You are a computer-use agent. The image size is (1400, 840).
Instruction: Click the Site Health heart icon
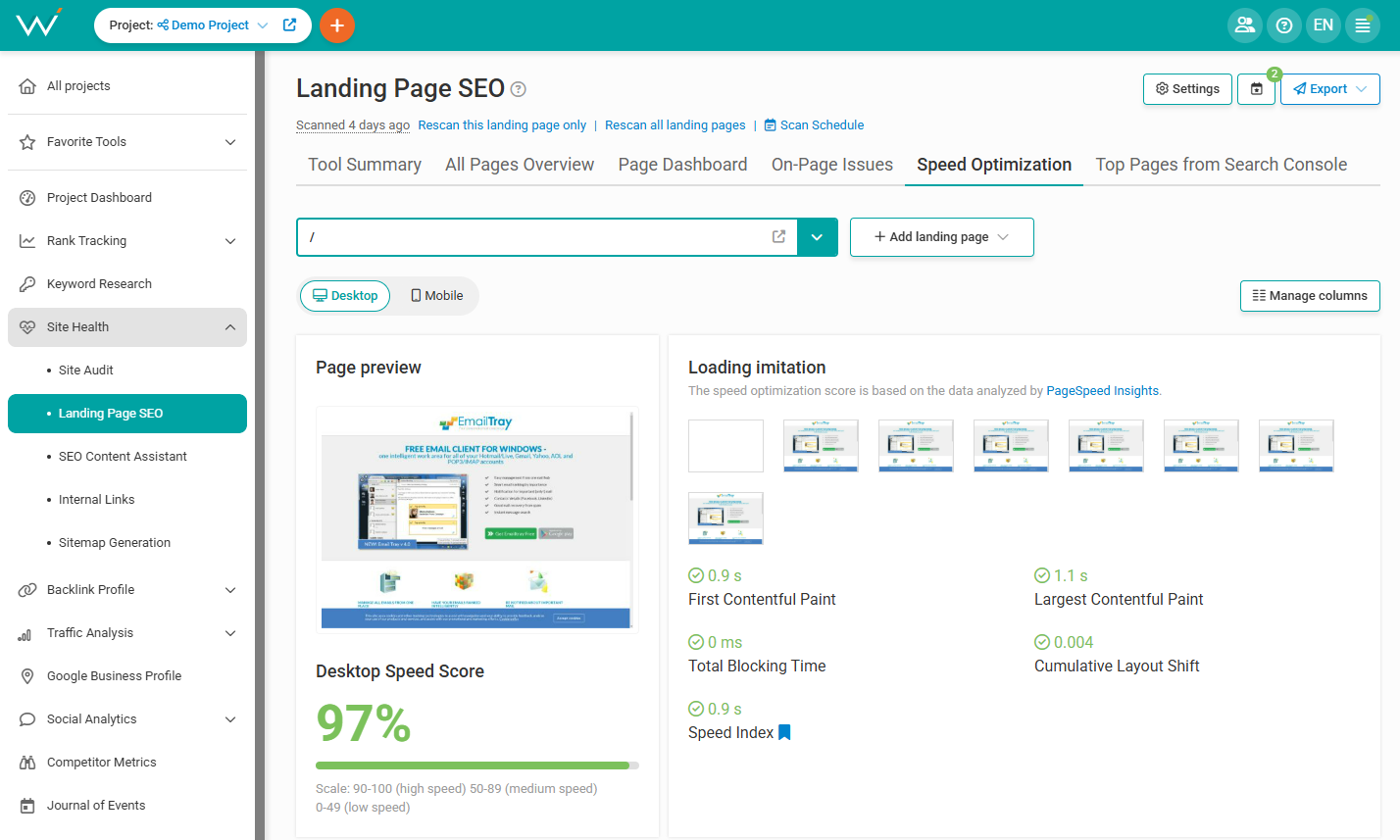tap(27, 327)
